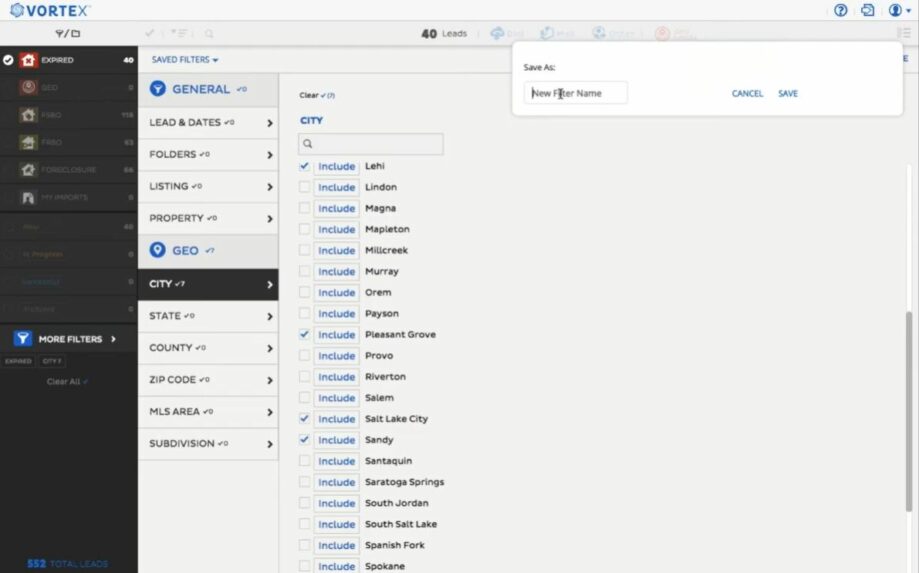Click the dimmed red circle toolbar icon
Screen dimensions: 919x573
coord(662,33)
